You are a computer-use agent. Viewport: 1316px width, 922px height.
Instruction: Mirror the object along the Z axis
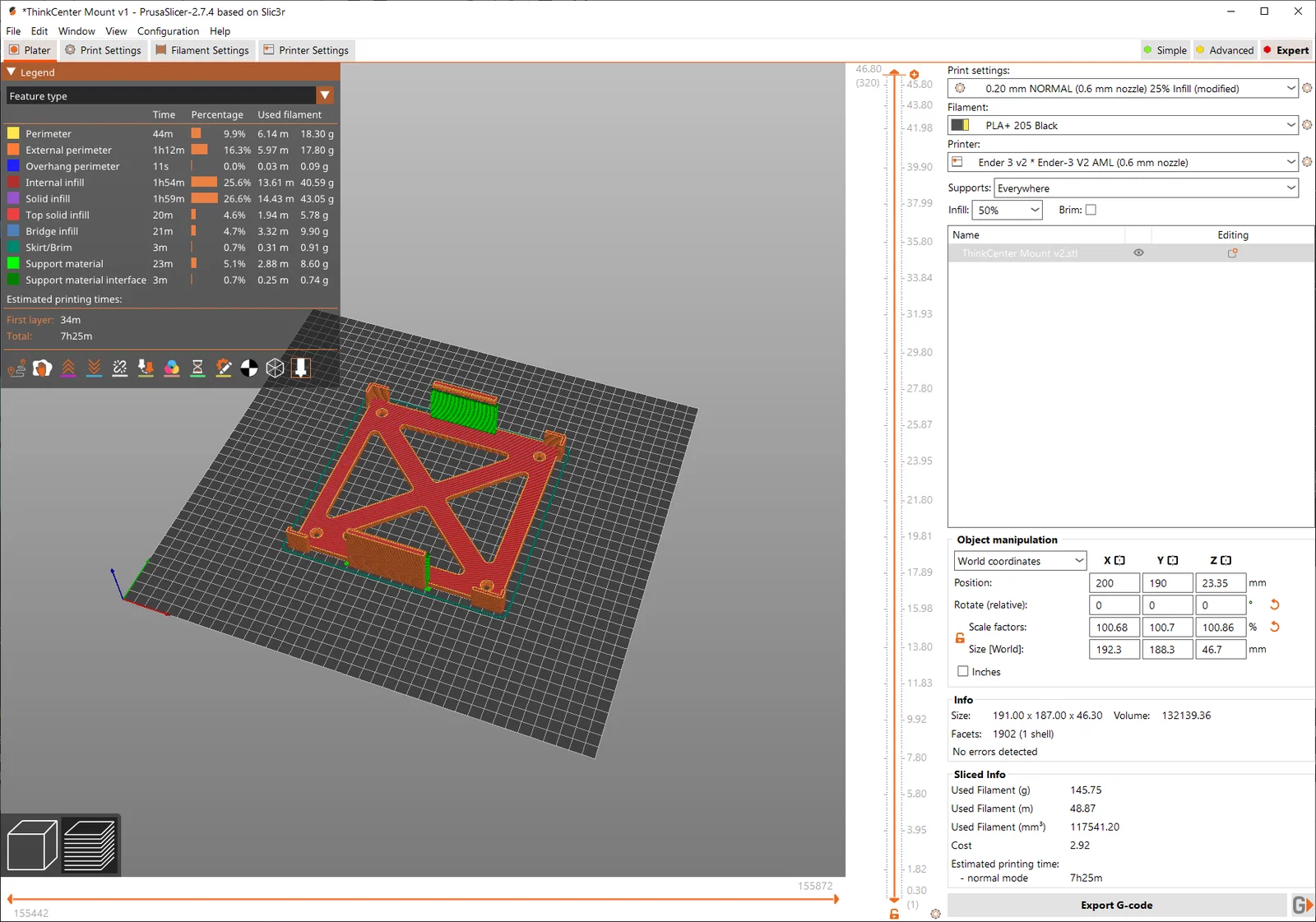click(x=1226, y=560)
